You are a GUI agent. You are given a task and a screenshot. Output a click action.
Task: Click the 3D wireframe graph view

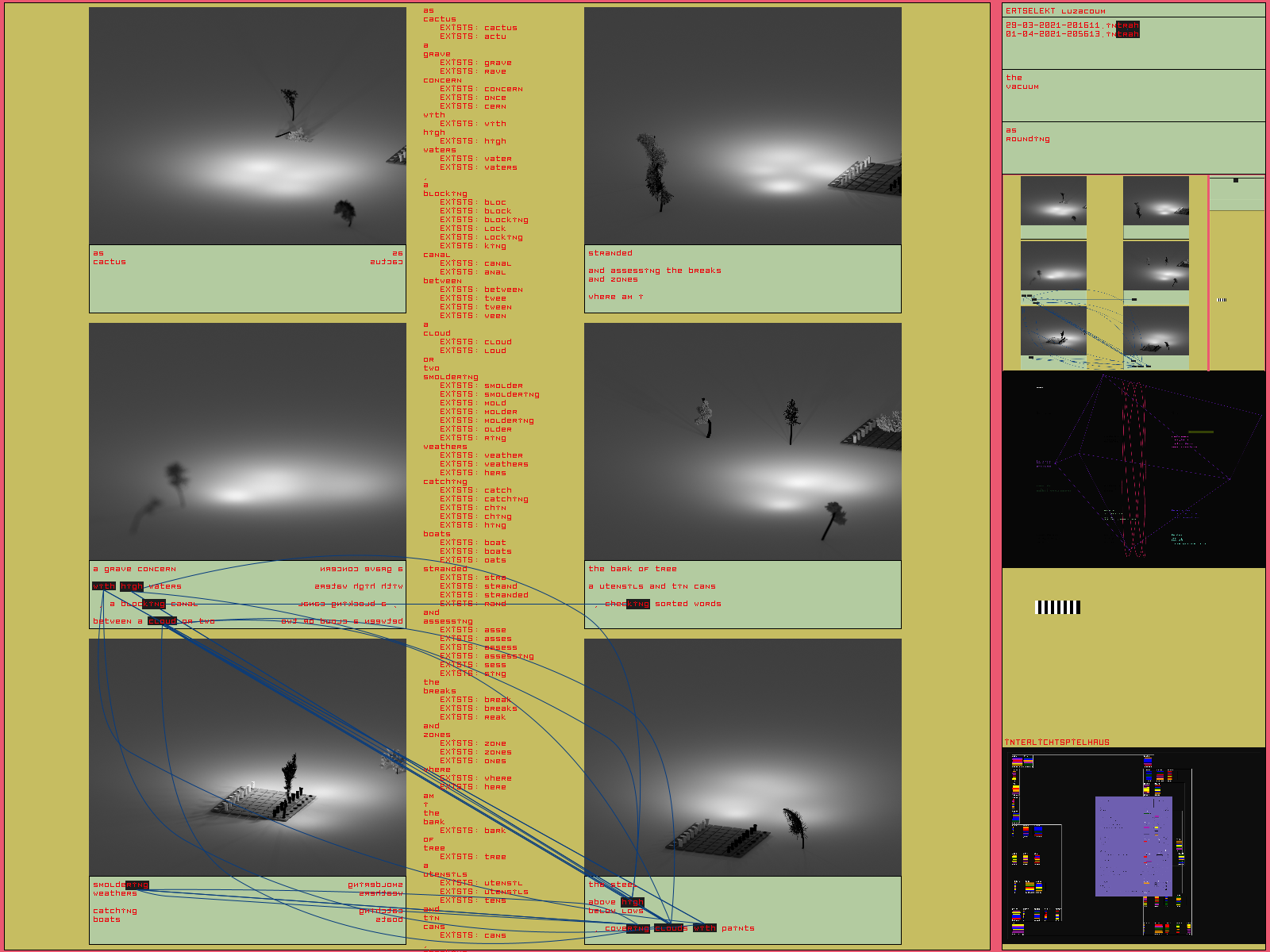(x=1133, y=469)
